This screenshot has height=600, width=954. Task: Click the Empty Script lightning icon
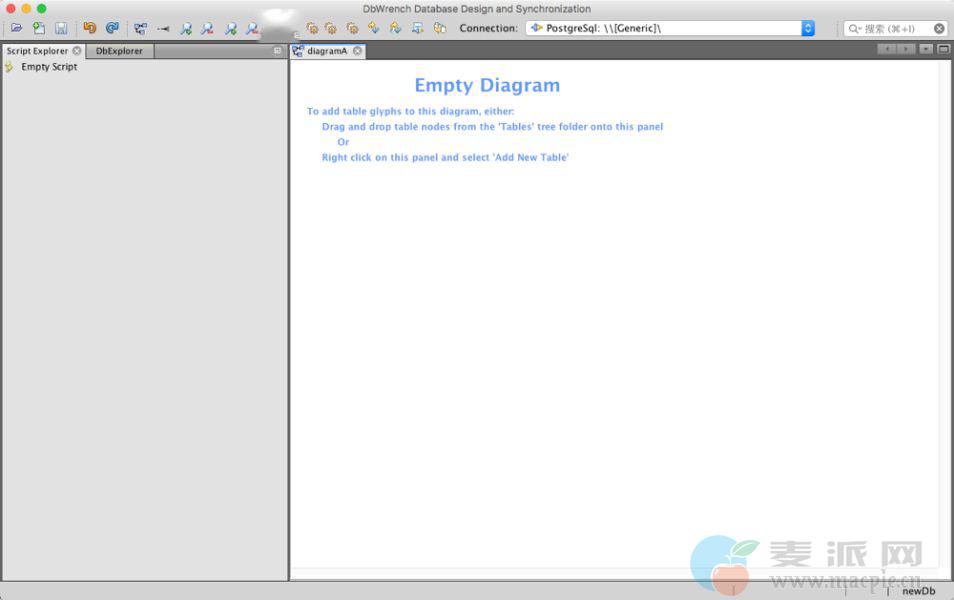click(9, 67)
